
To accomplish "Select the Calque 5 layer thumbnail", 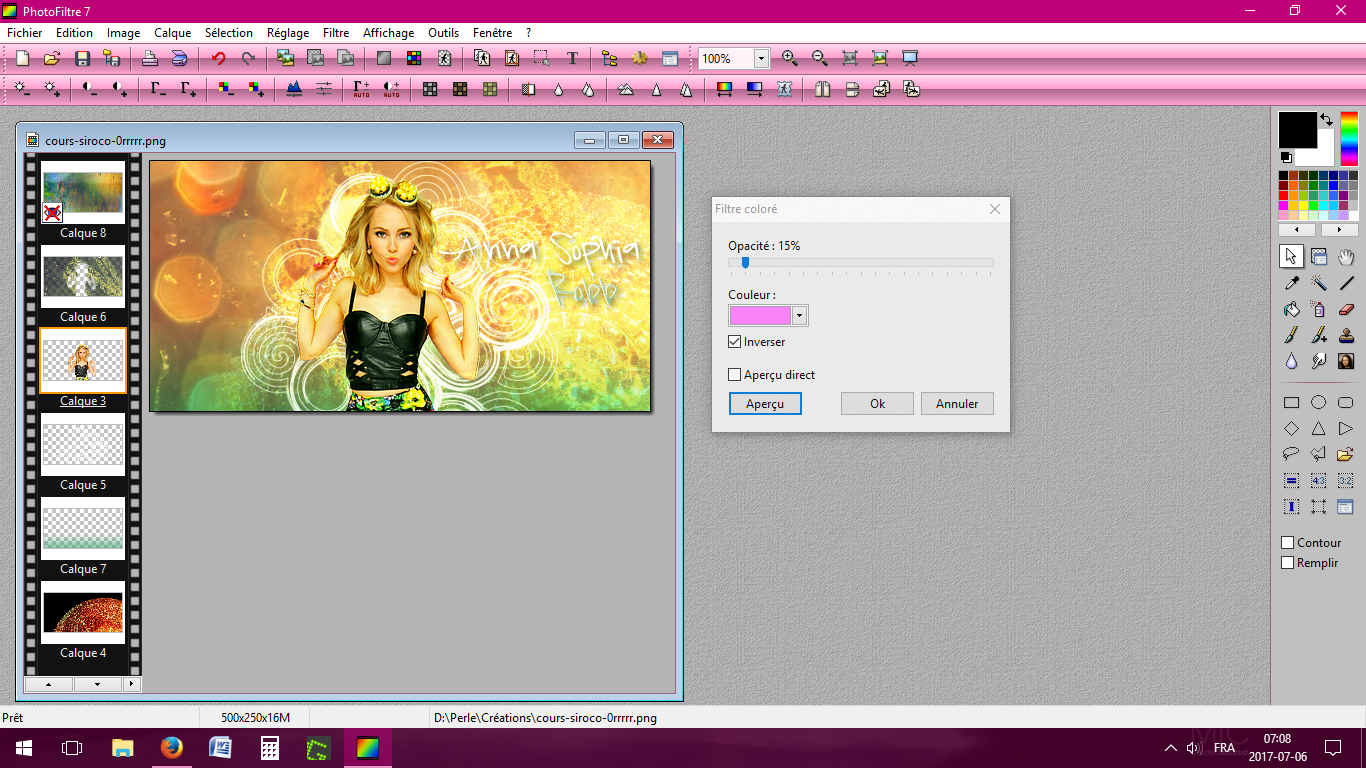I will point(83,444).
